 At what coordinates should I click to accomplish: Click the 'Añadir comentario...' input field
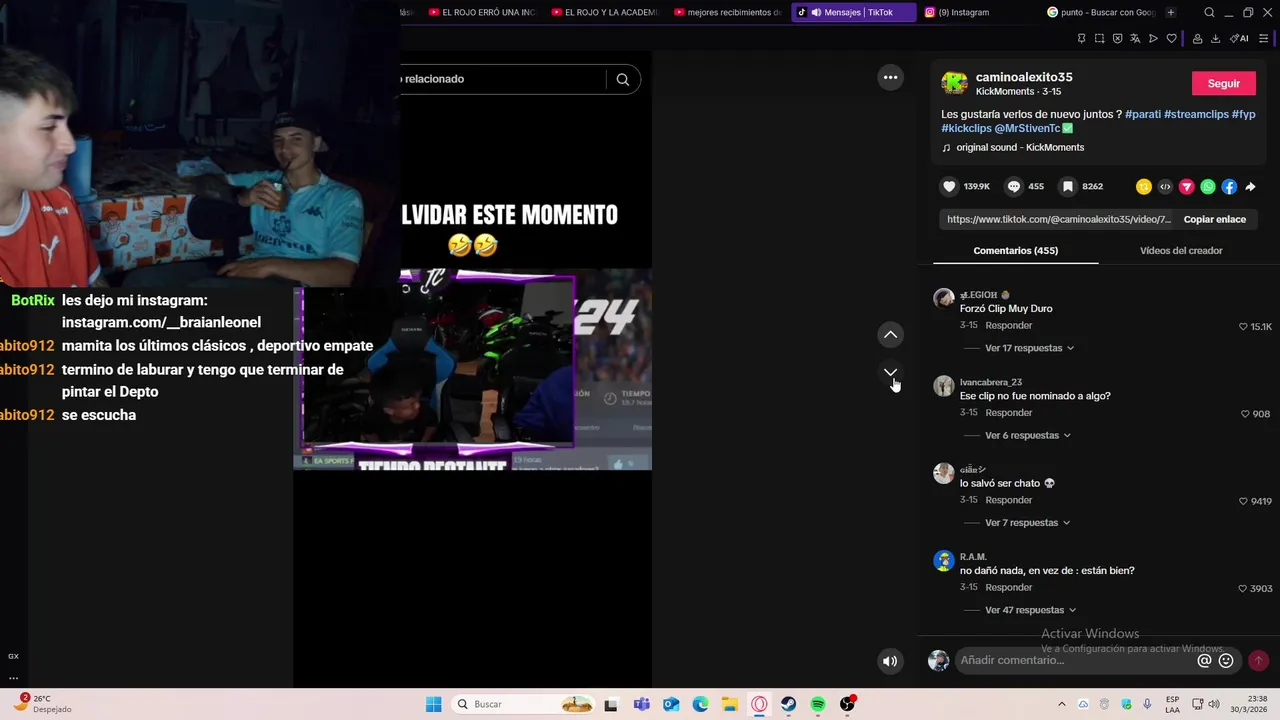pos(1075,660)
